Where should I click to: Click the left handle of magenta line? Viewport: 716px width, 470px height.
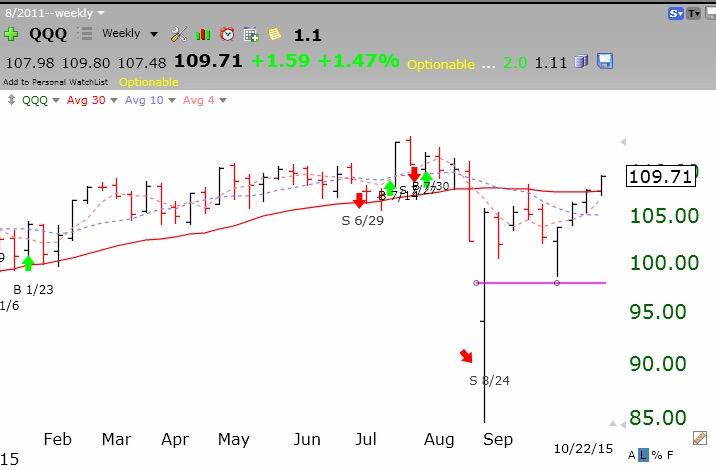pyautogui.click(x=476, y=283)
